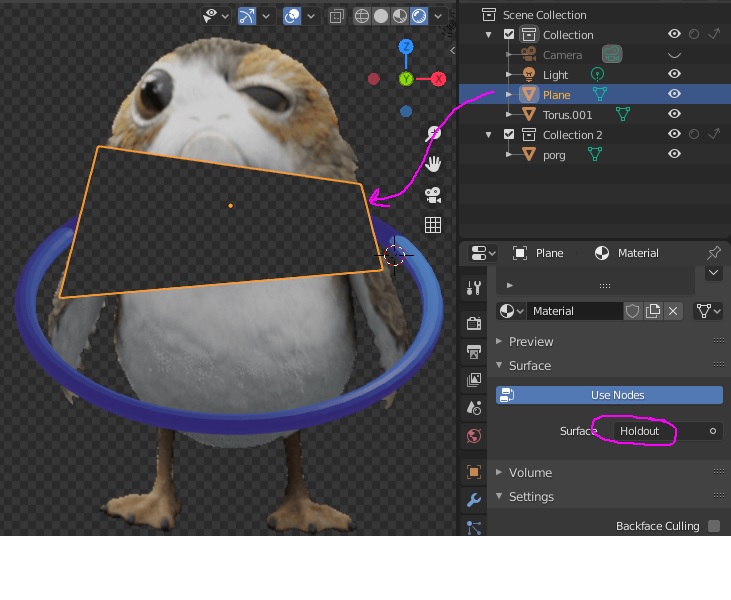Click the Use Nodes button
The image size is (731, 600).
(x=609, y=395)
